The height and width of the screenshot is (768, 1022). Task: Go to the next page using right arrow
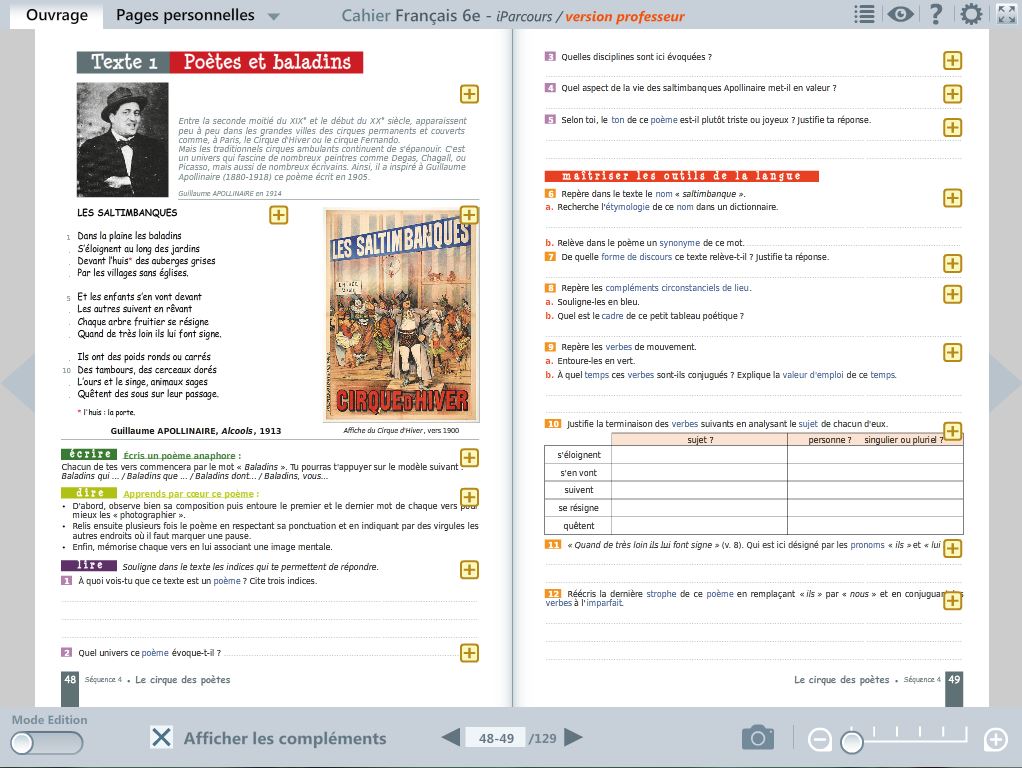574,738
